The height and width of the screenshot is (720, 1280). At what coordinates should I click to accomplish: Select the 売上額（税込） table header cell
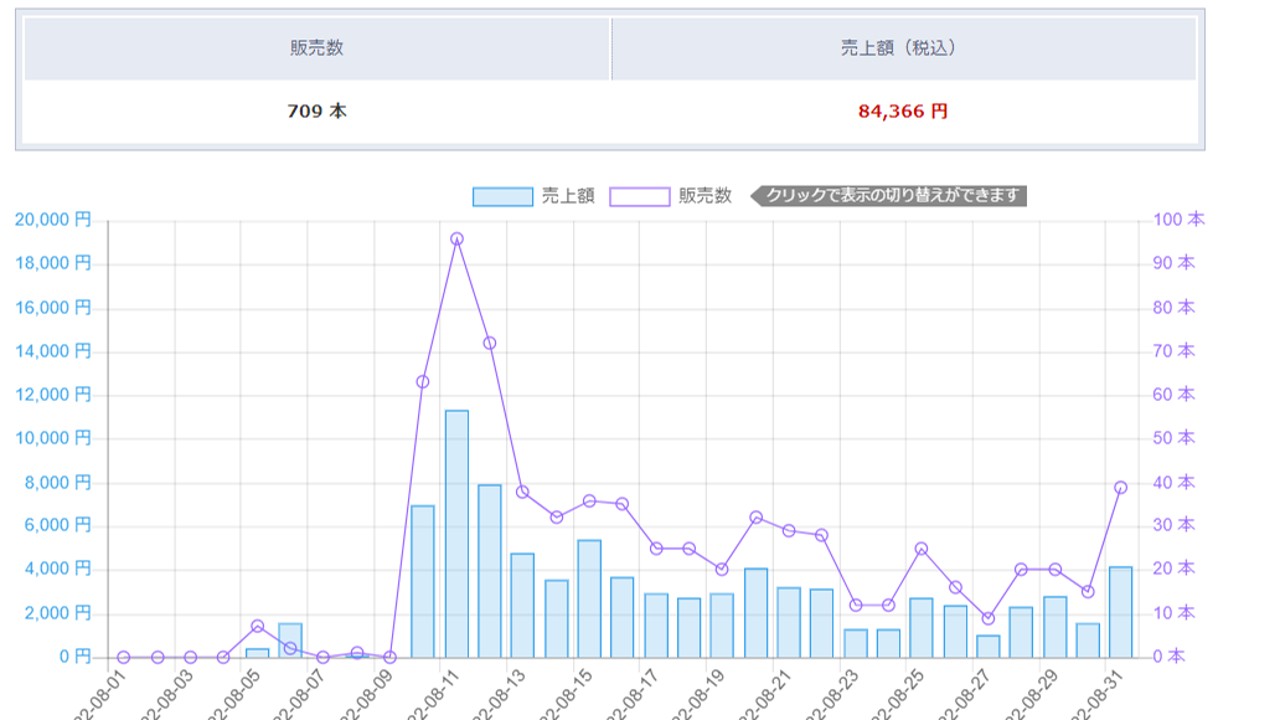tap(903, 48)
